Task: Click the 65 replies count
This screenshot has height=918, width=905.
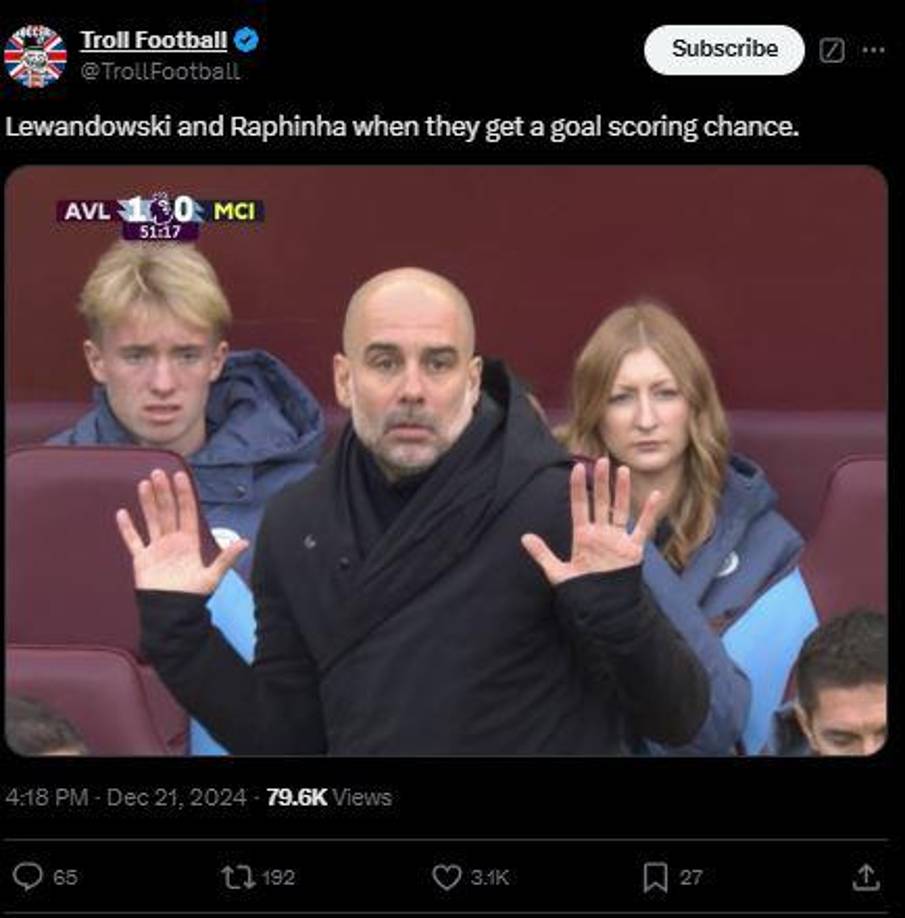Action: (x=65, y=877)
